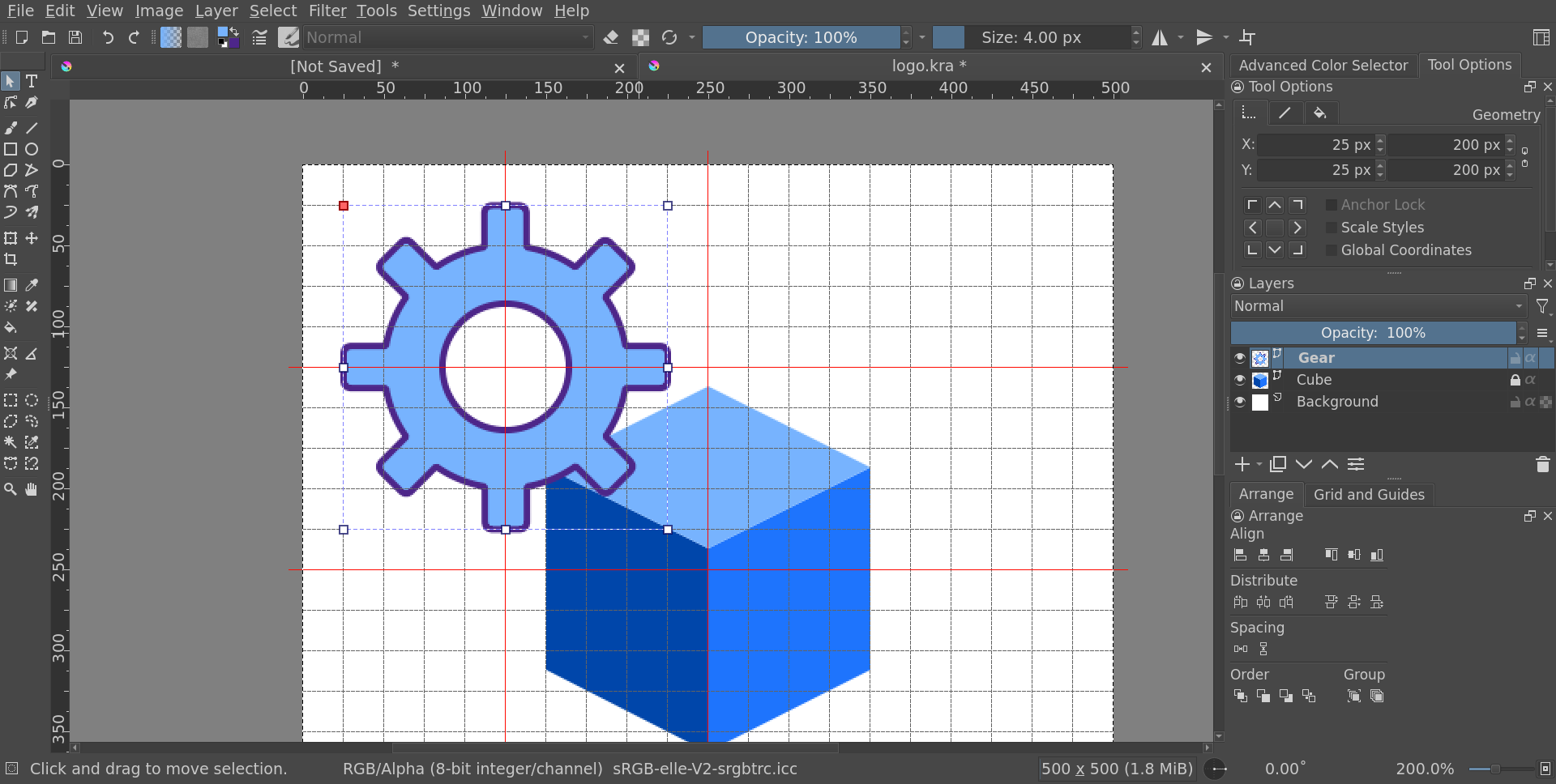Open the Filter menu

[327, 11]
